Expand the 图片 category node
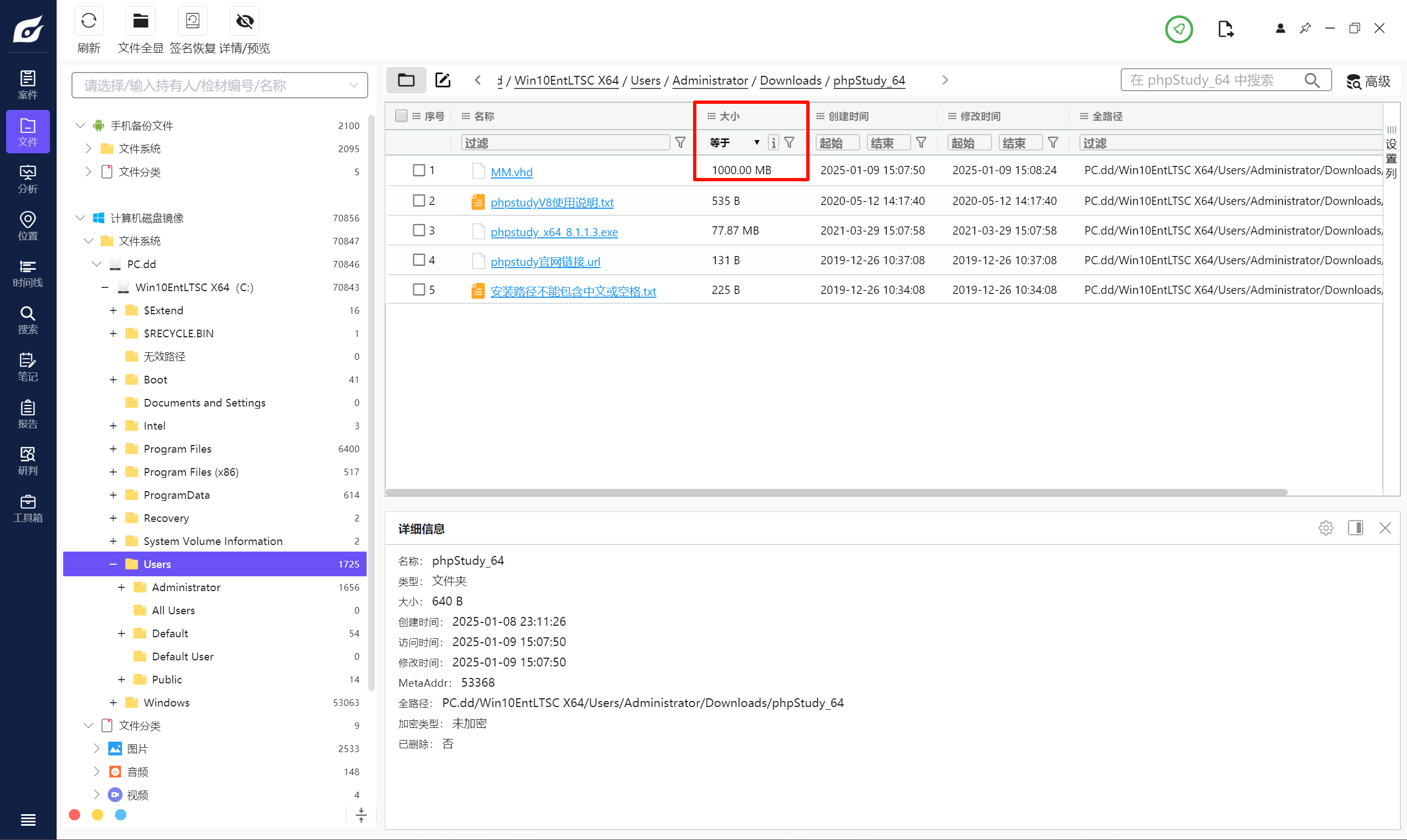Screen dimensions: 1407x840 (x=97, y=749)
